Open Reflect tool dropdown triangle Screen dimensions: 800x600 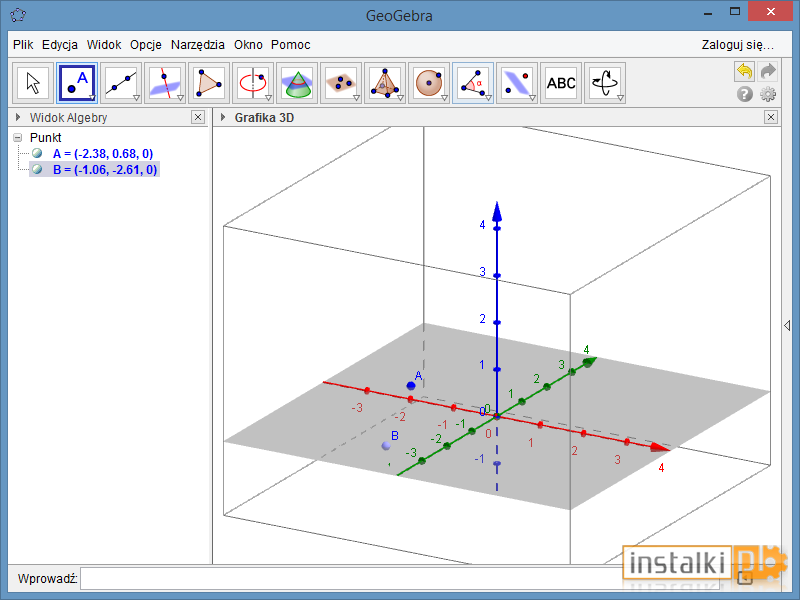pos(532,97)
